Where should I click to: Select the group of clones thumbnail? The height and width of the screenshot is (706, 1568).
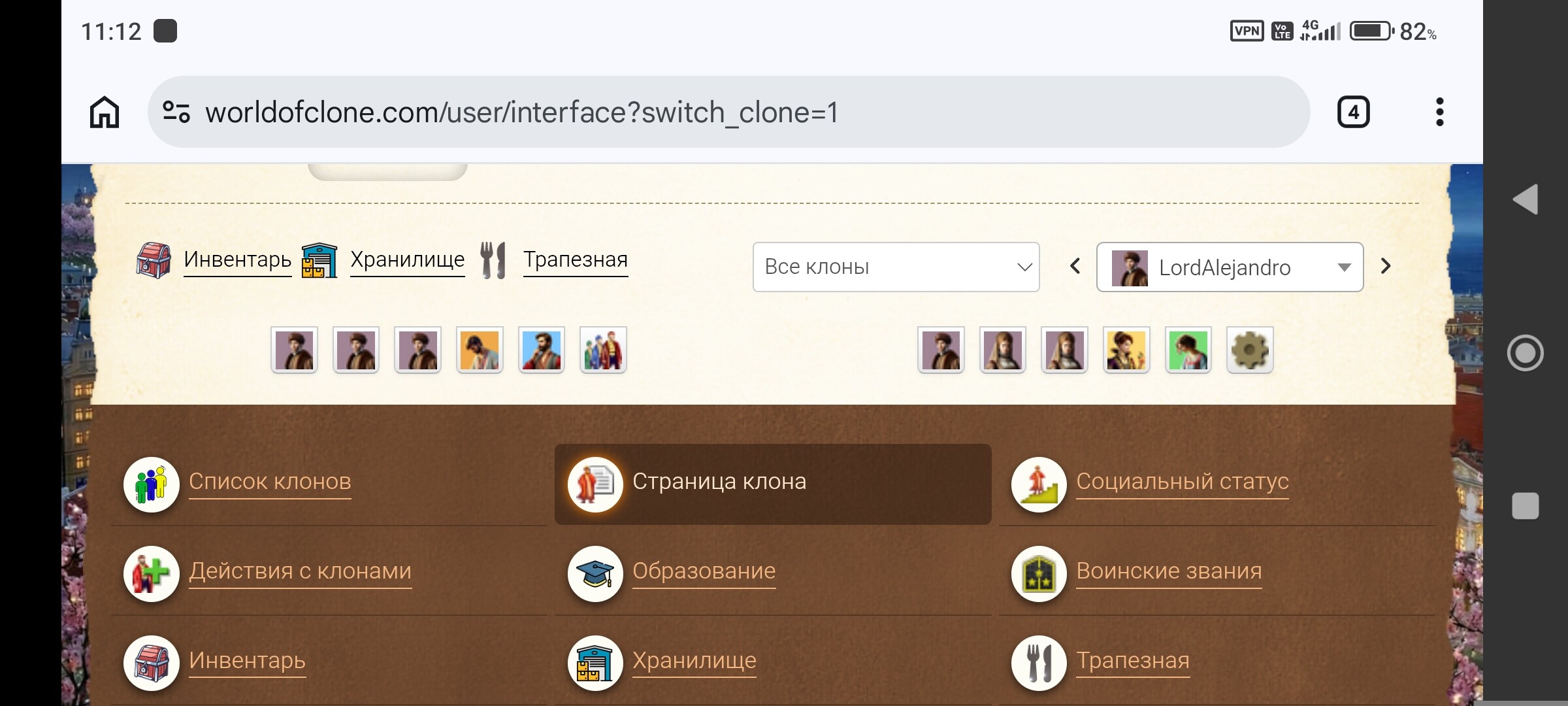(x=603, y=350)
